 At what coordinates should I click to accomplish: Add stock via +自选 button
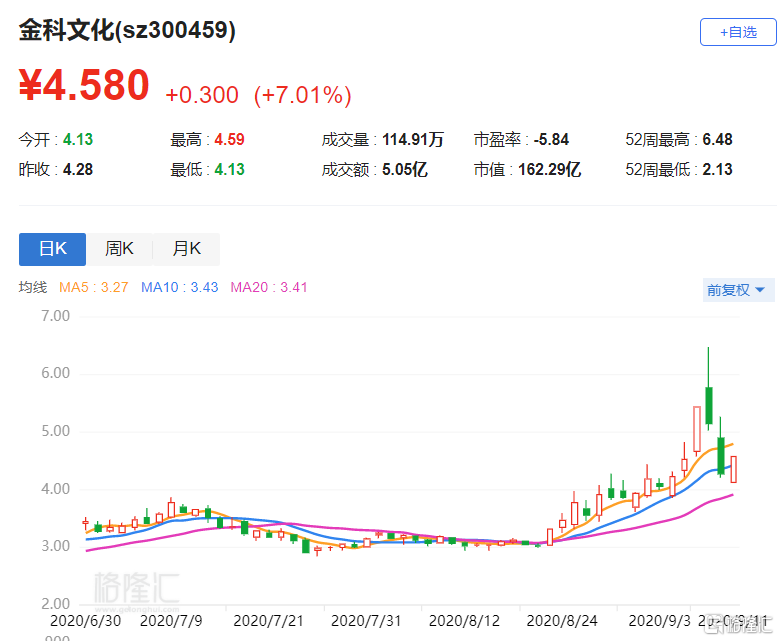pos(738,32)
